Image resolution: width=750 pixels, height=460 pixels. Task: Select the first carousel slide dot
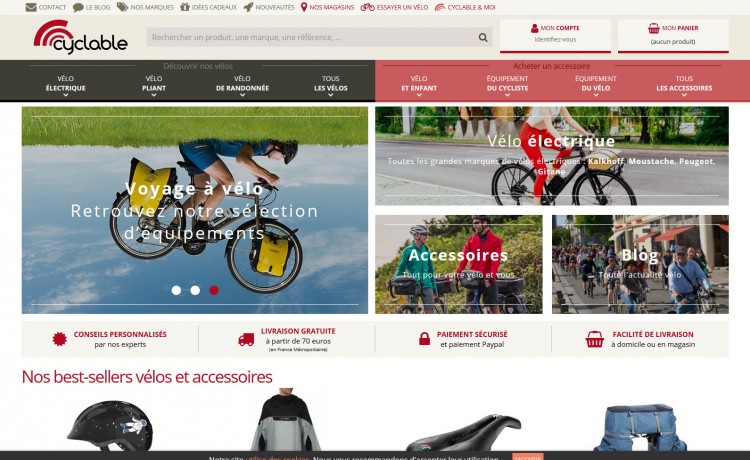pos(176,290)
